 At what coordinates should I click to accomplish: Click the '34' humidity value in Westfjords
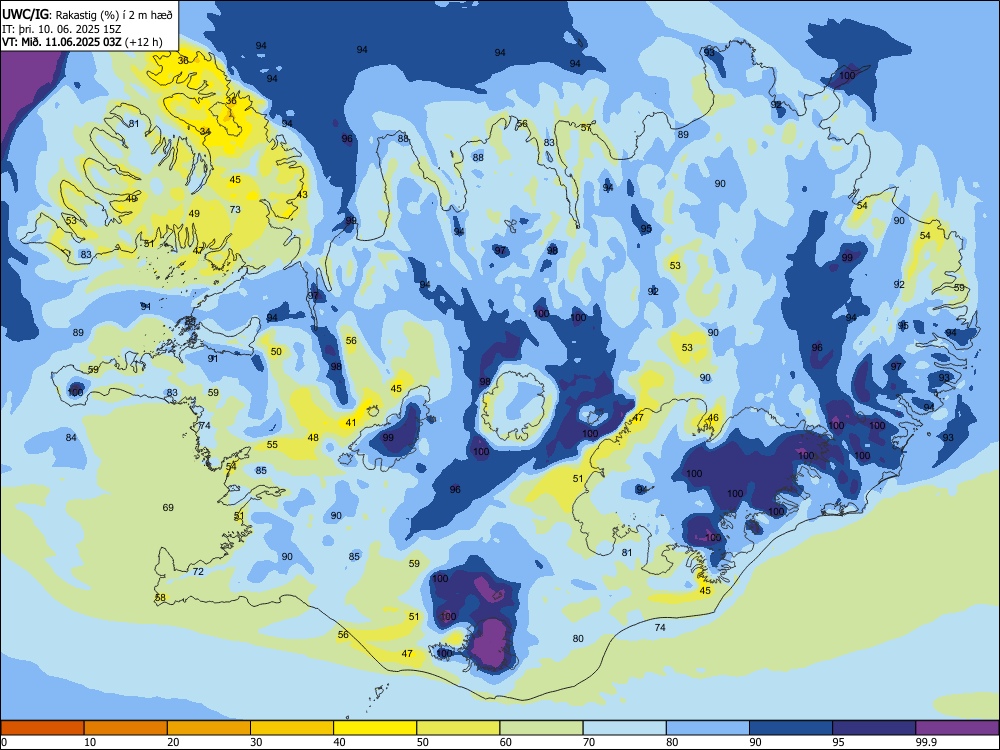(205, 131)
